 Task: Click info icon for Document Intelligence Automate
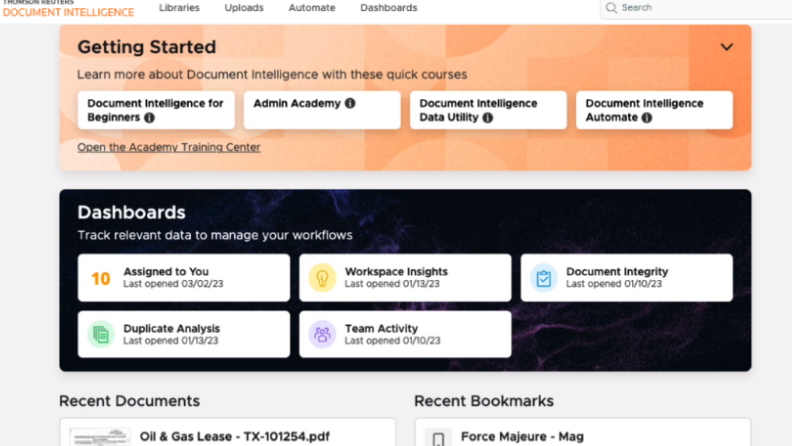[647, 118]
